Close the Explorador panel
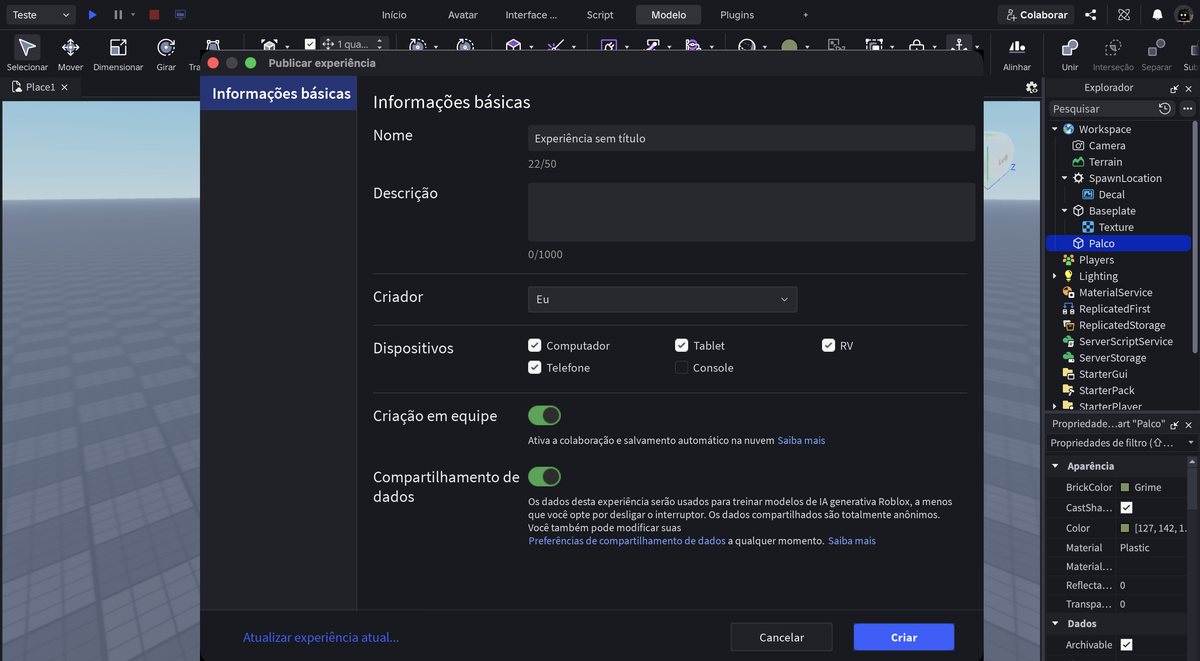 pos(1189,88)
